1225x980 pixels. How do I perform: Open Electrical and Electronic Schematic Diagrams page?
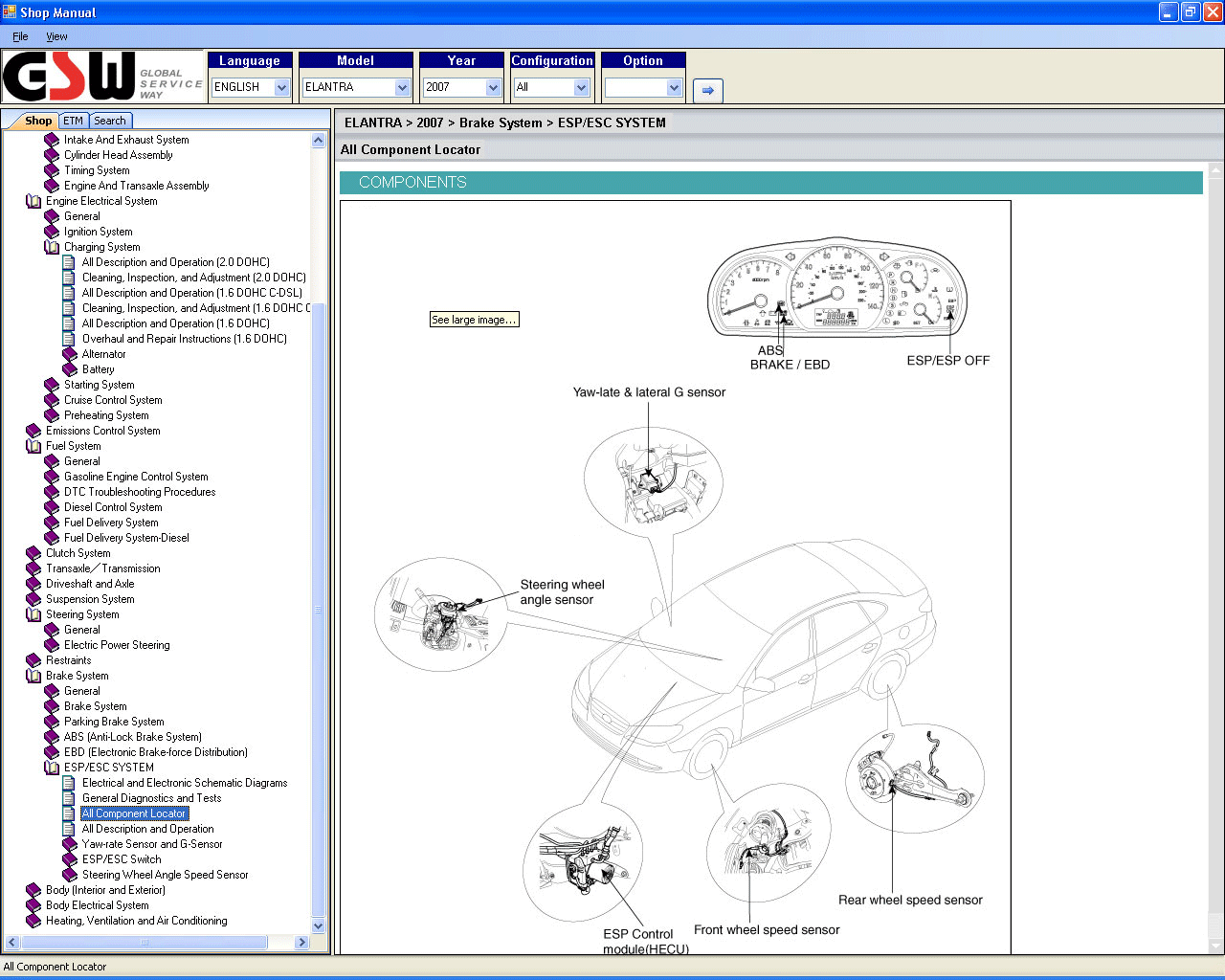click(185, 783)
